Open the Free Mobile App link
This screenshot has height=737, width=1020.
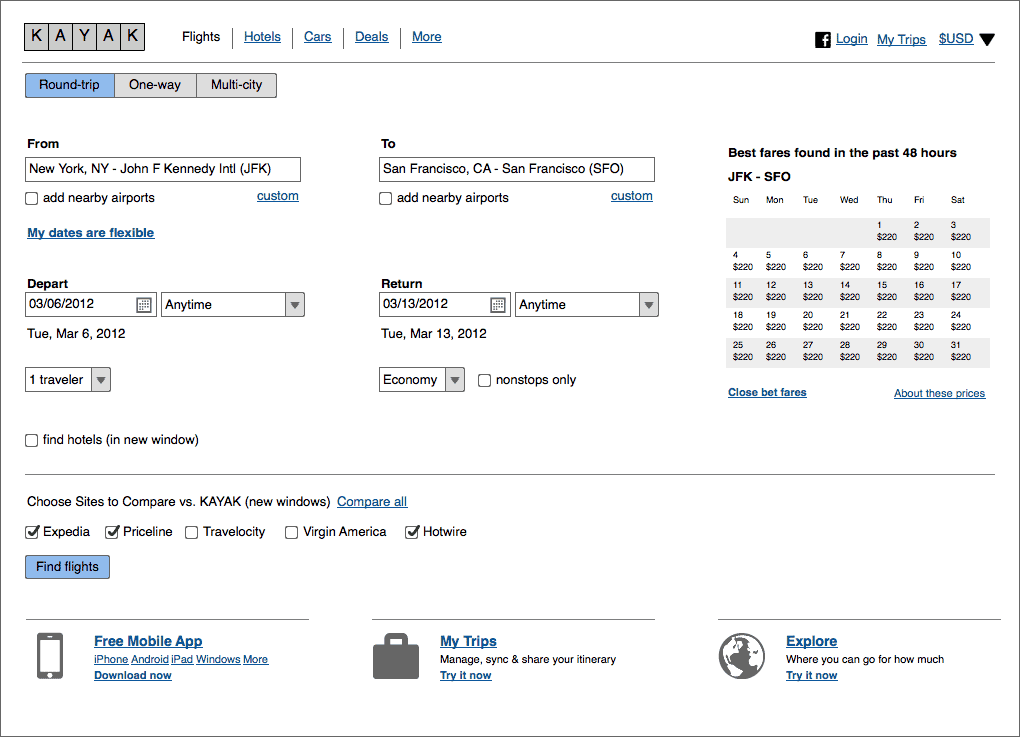[x=148, y=641]
